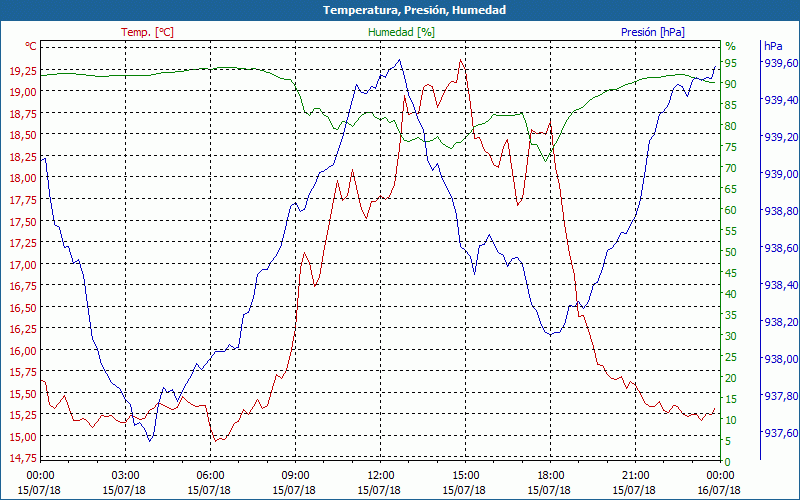Click pressure axis value '938,40'
Viewport: 800px width, 500px height.
point(780,285)
